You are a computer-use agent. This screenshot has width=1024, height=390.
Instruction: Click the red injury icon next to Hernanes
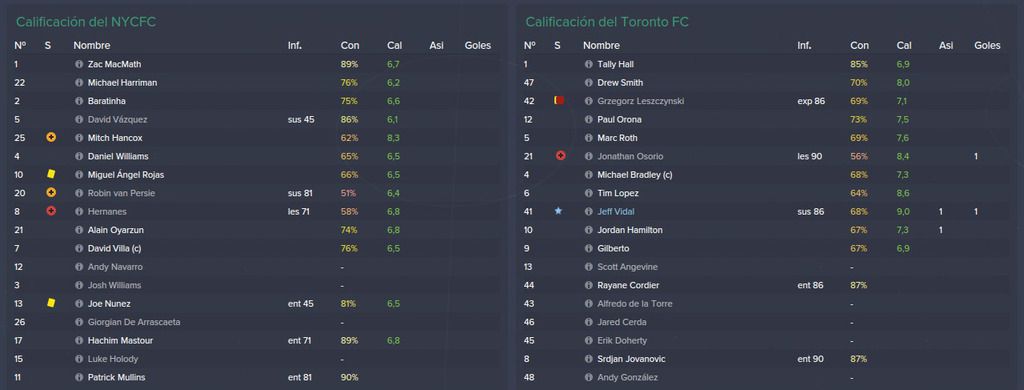(x=51, y=212)
